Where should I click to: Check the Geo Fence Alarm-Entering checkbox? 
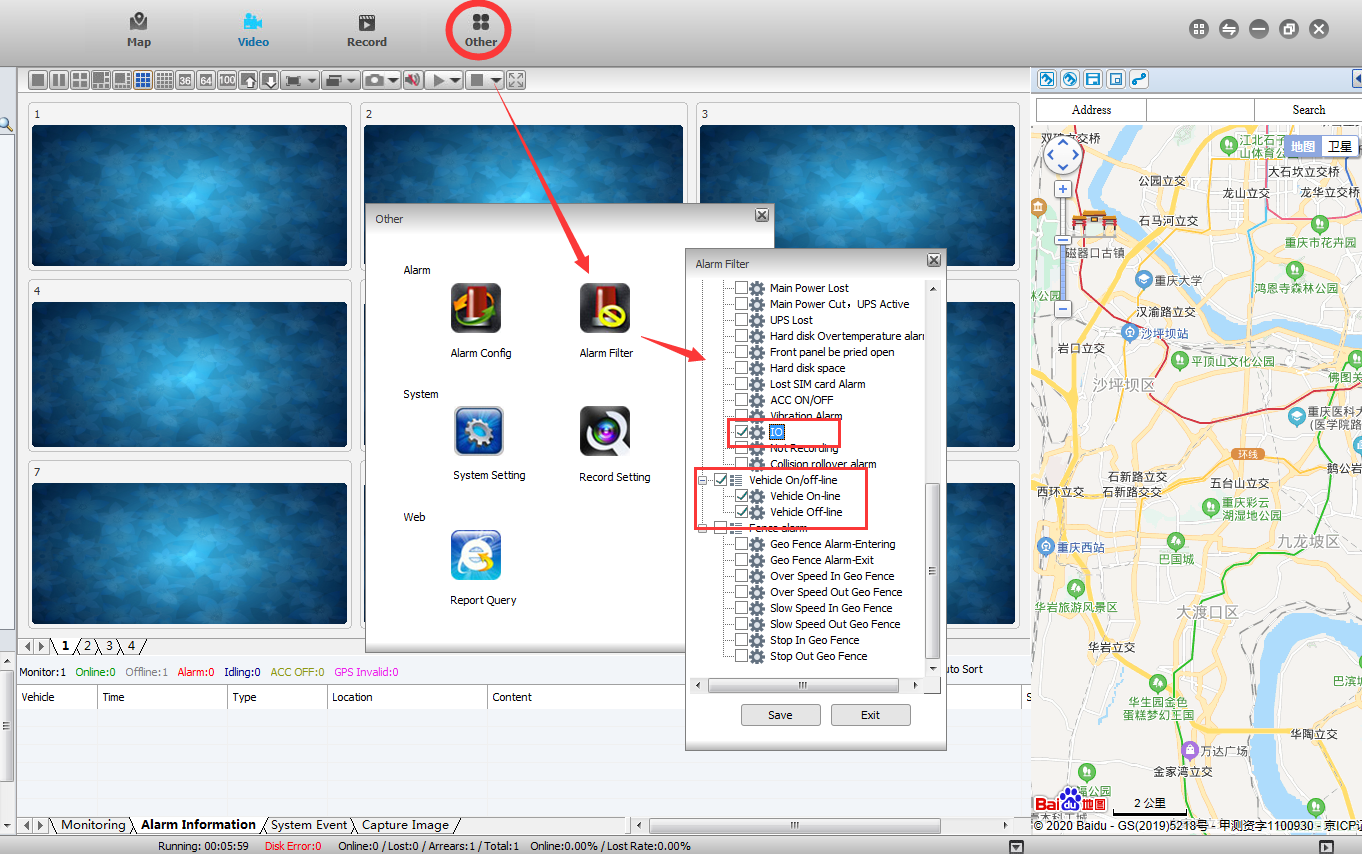[741, 544]
